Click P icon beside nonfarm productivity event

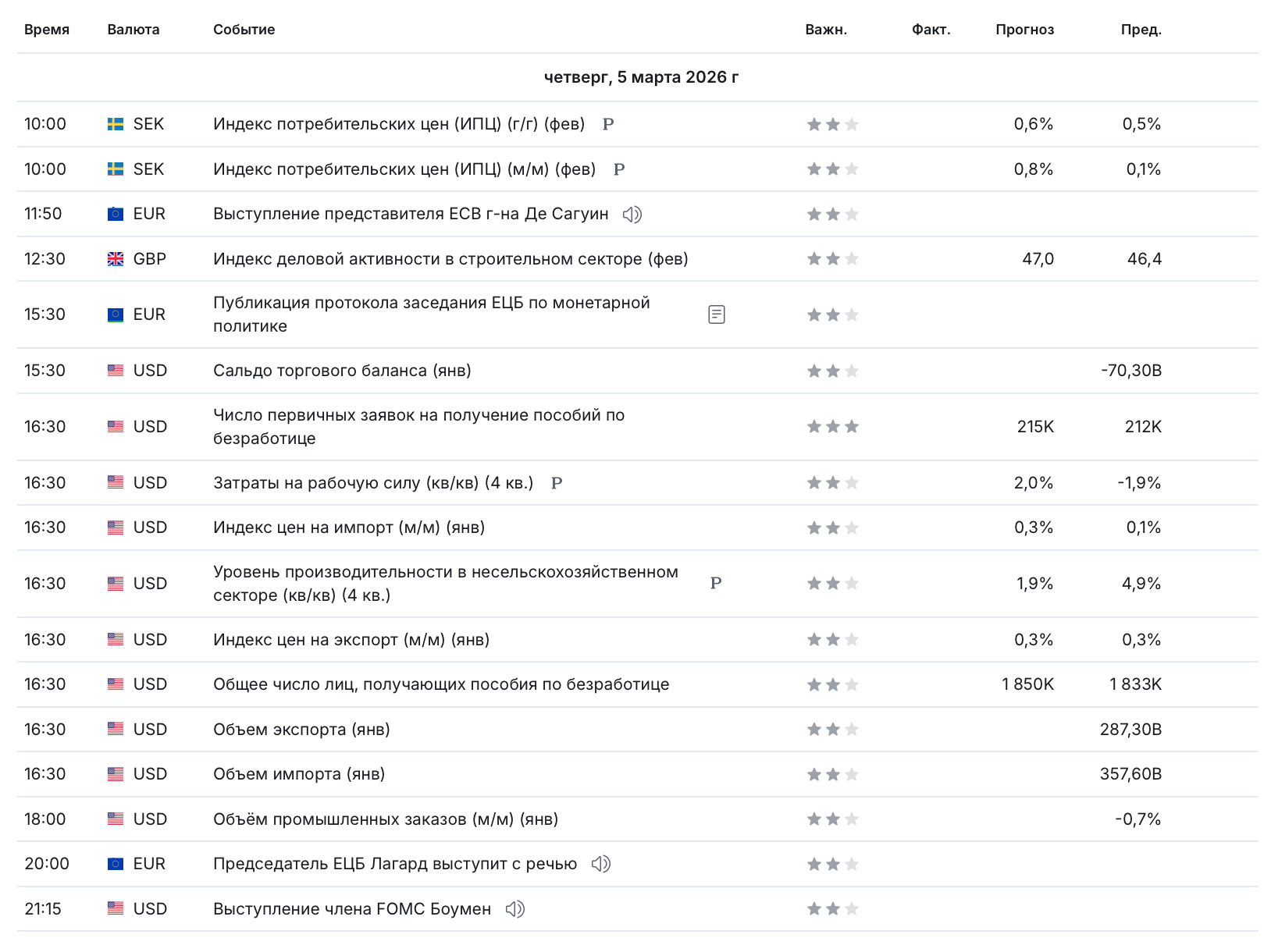coord(716,584)
